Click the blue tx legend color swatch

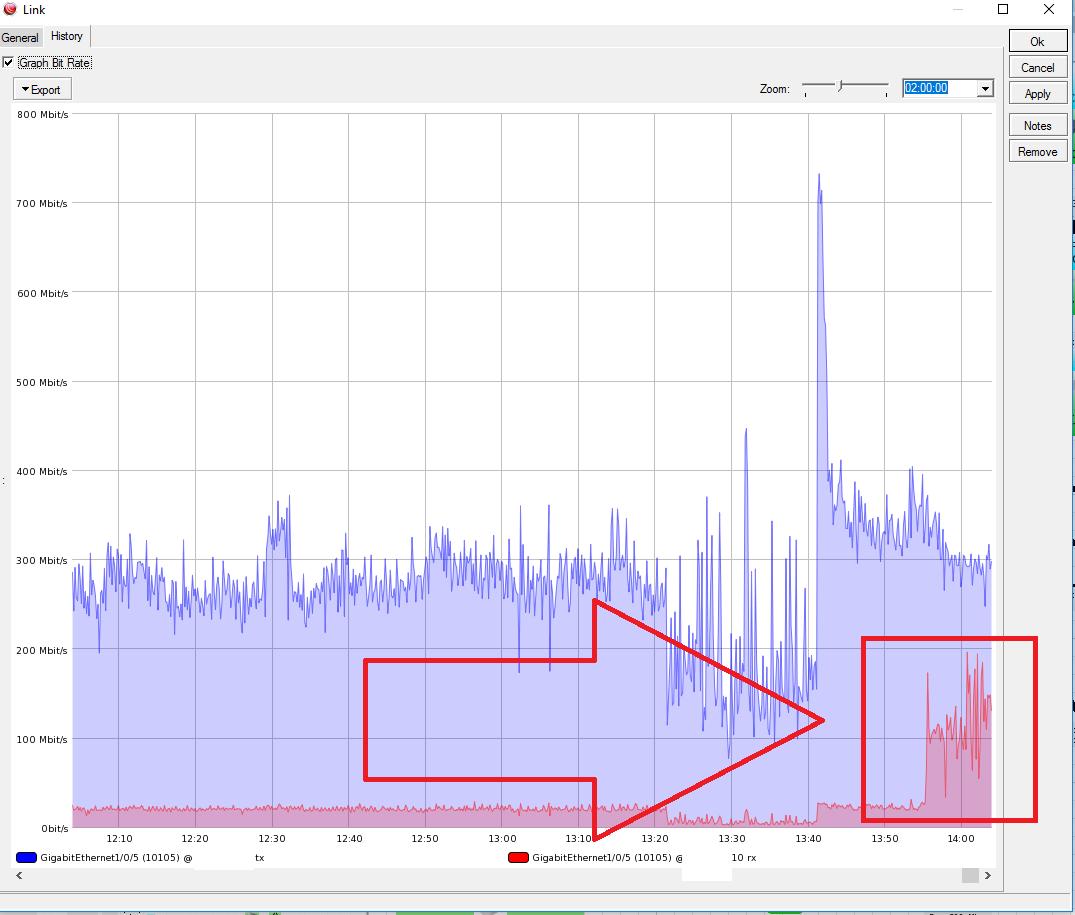(26, 857)
